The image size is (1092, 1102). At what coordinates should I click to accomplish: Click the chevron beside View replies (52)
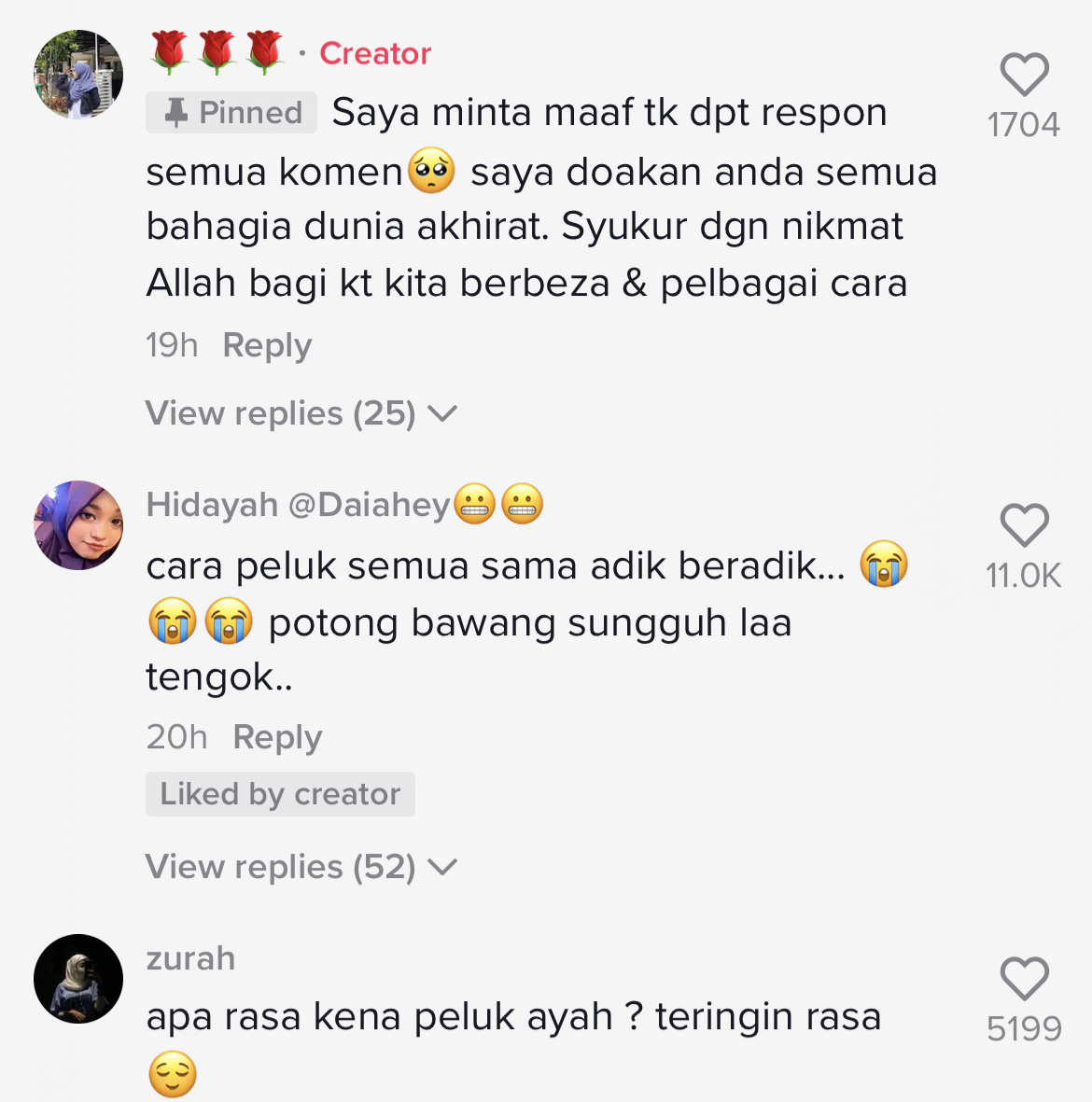442,867
